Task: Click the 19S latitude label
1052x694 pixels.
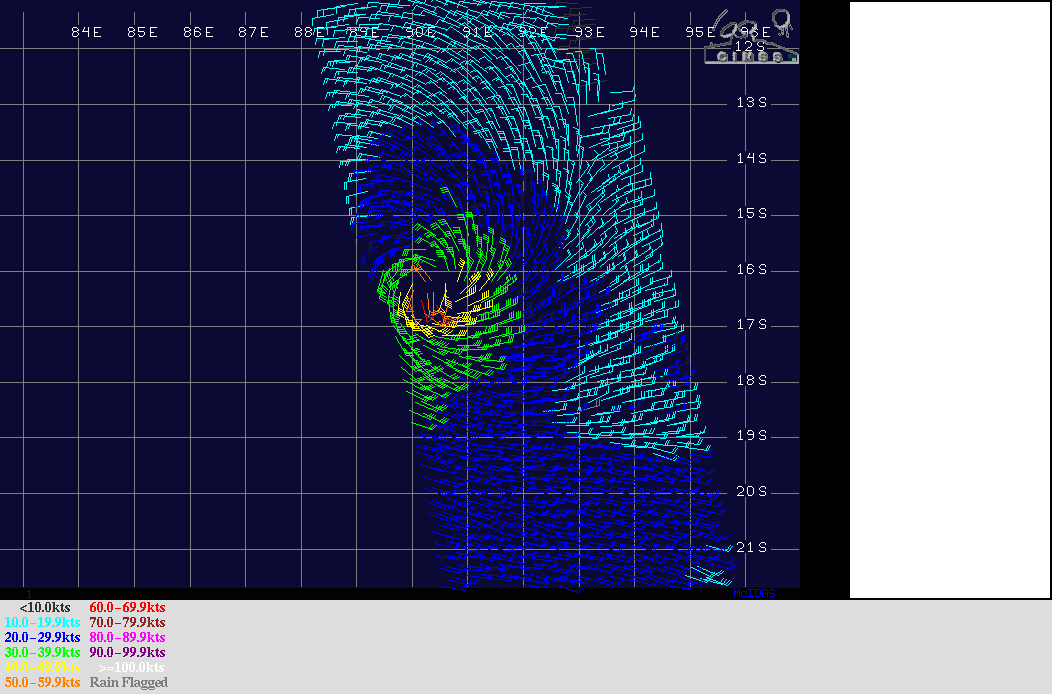Action: click(x=751, y=436)
